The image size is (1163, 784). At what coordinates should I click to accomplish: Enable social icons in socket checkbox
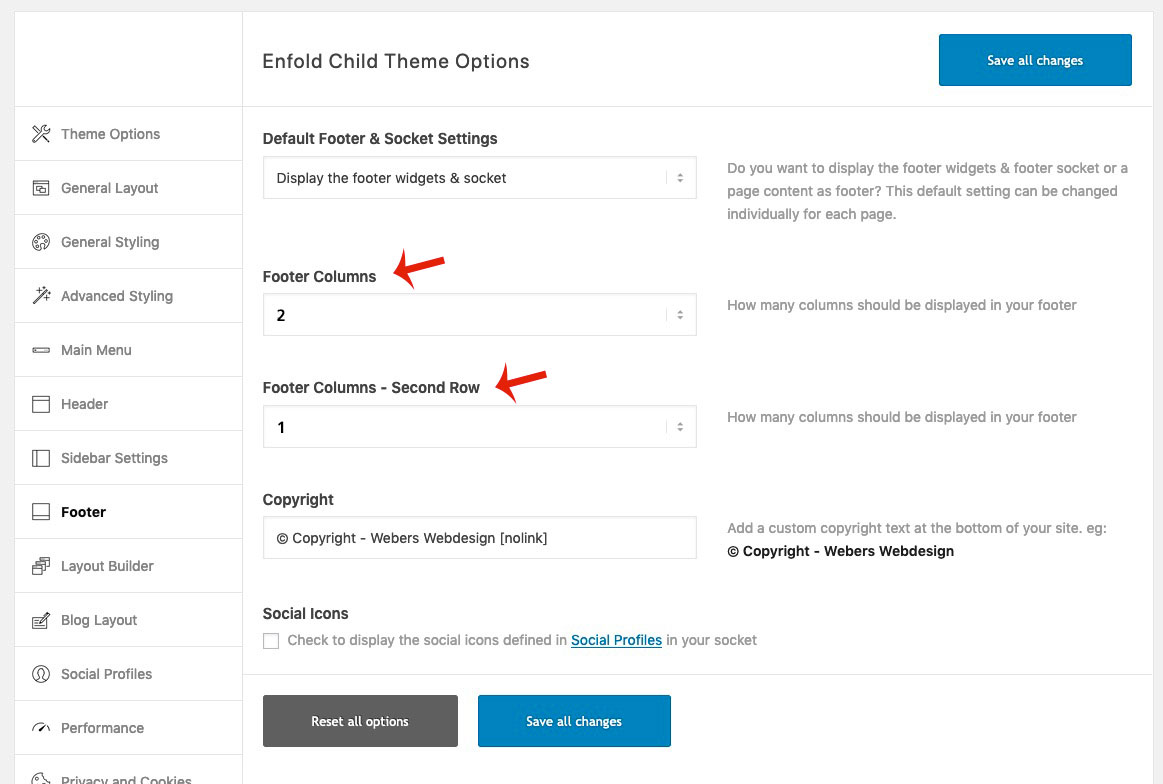point(271,641)
